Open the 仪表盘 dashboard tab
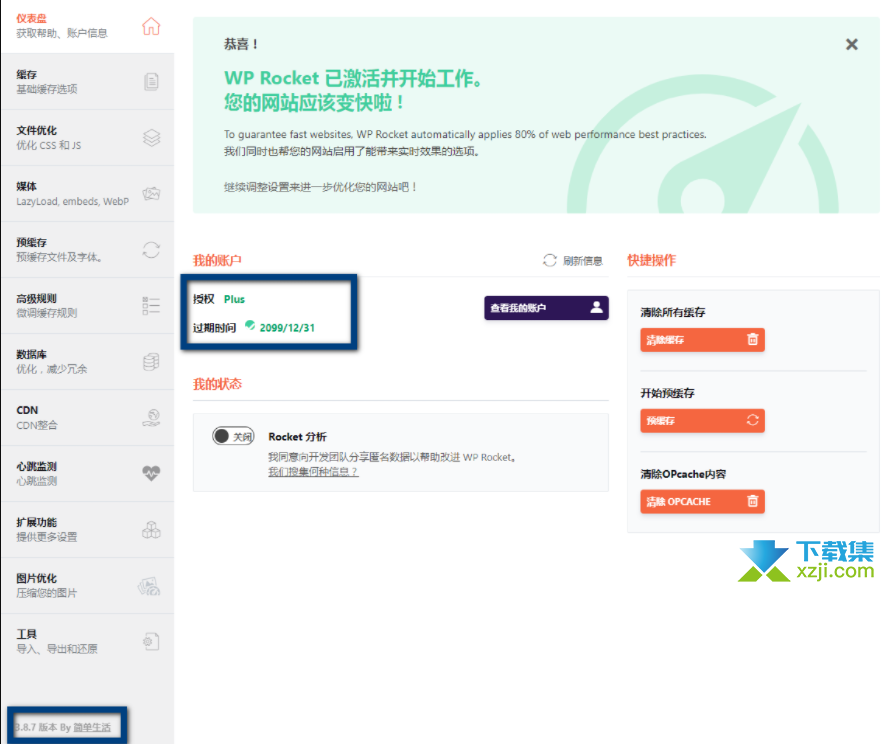This screenshot has height=744, width=892. tap(88, 26)
